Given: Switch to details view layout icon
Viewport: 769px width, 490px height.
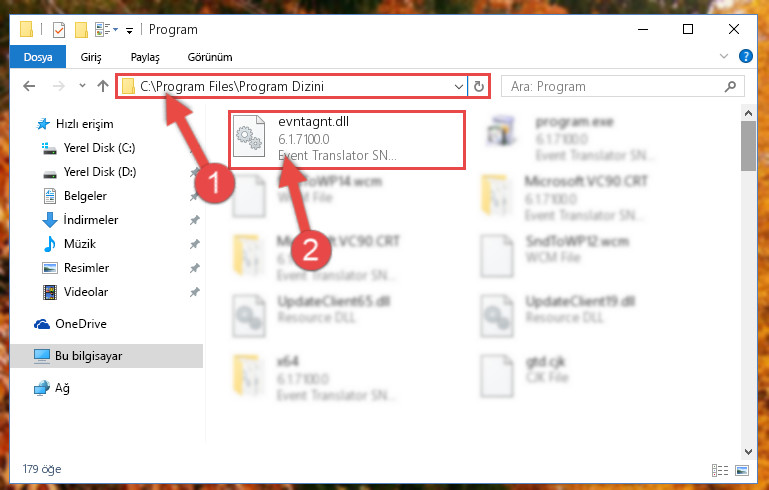Looking at the screenshot, I should point(719,470).
